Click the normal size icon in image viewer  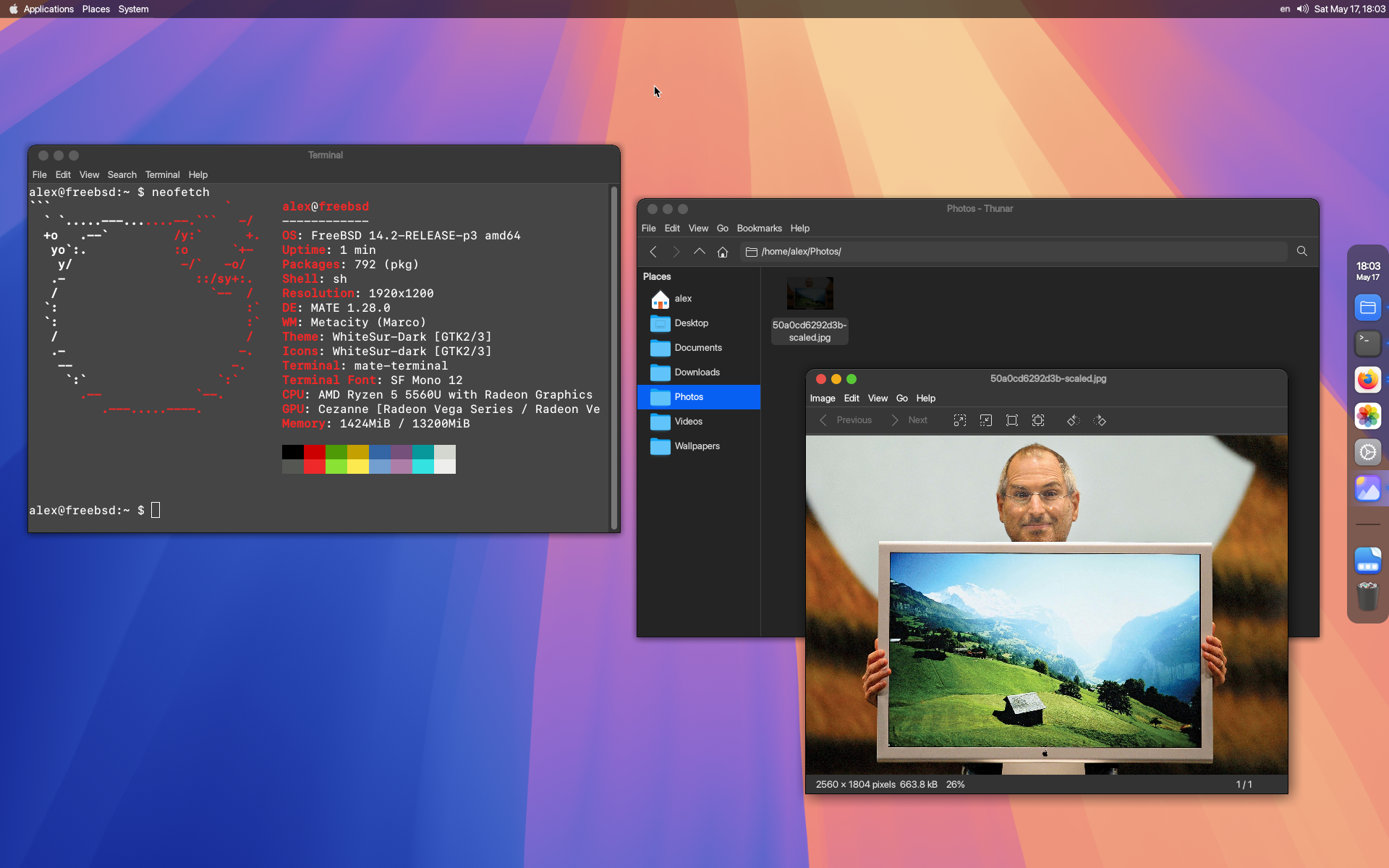(x=1012, y=420)
